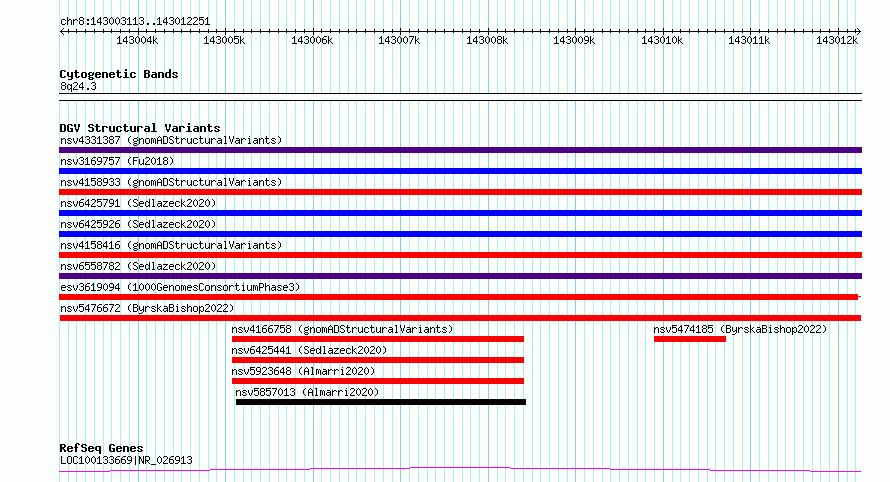
Task: Click the 143006k ruler tick label
Action: point(312,40)
